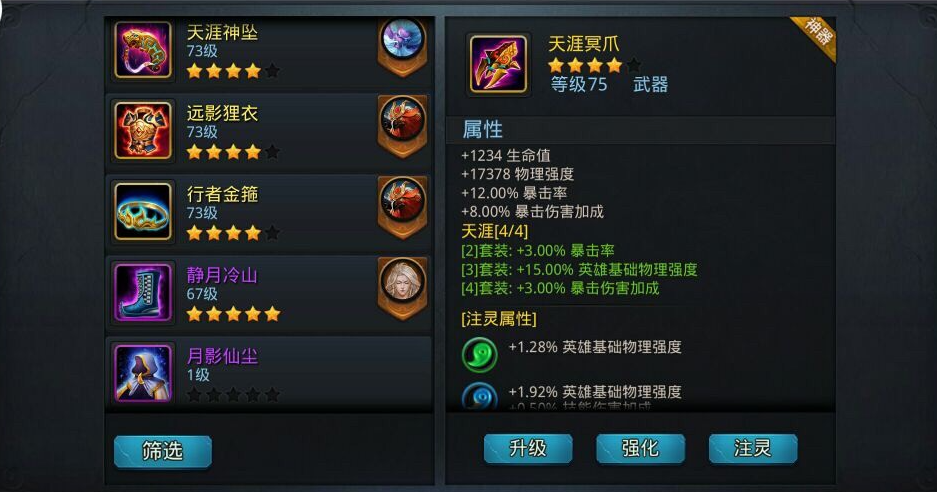Tap the green spirit gem icon
This screenshot has width=937, height=492.
pos(479,355)
